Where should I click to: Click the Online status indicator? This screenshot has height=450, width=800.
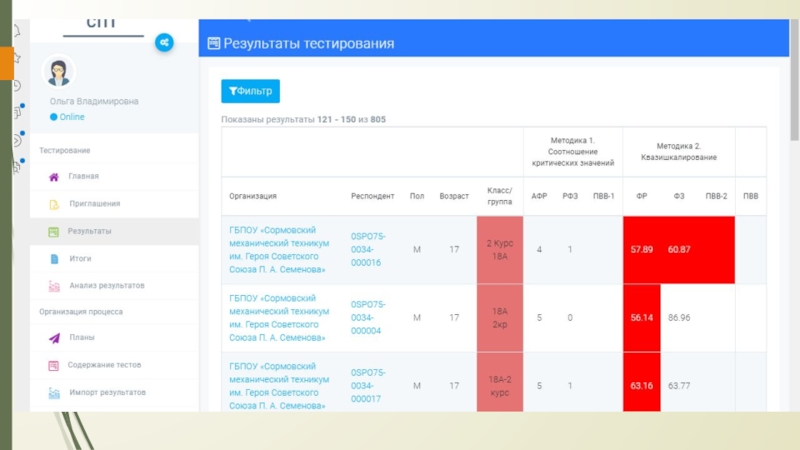67,117
